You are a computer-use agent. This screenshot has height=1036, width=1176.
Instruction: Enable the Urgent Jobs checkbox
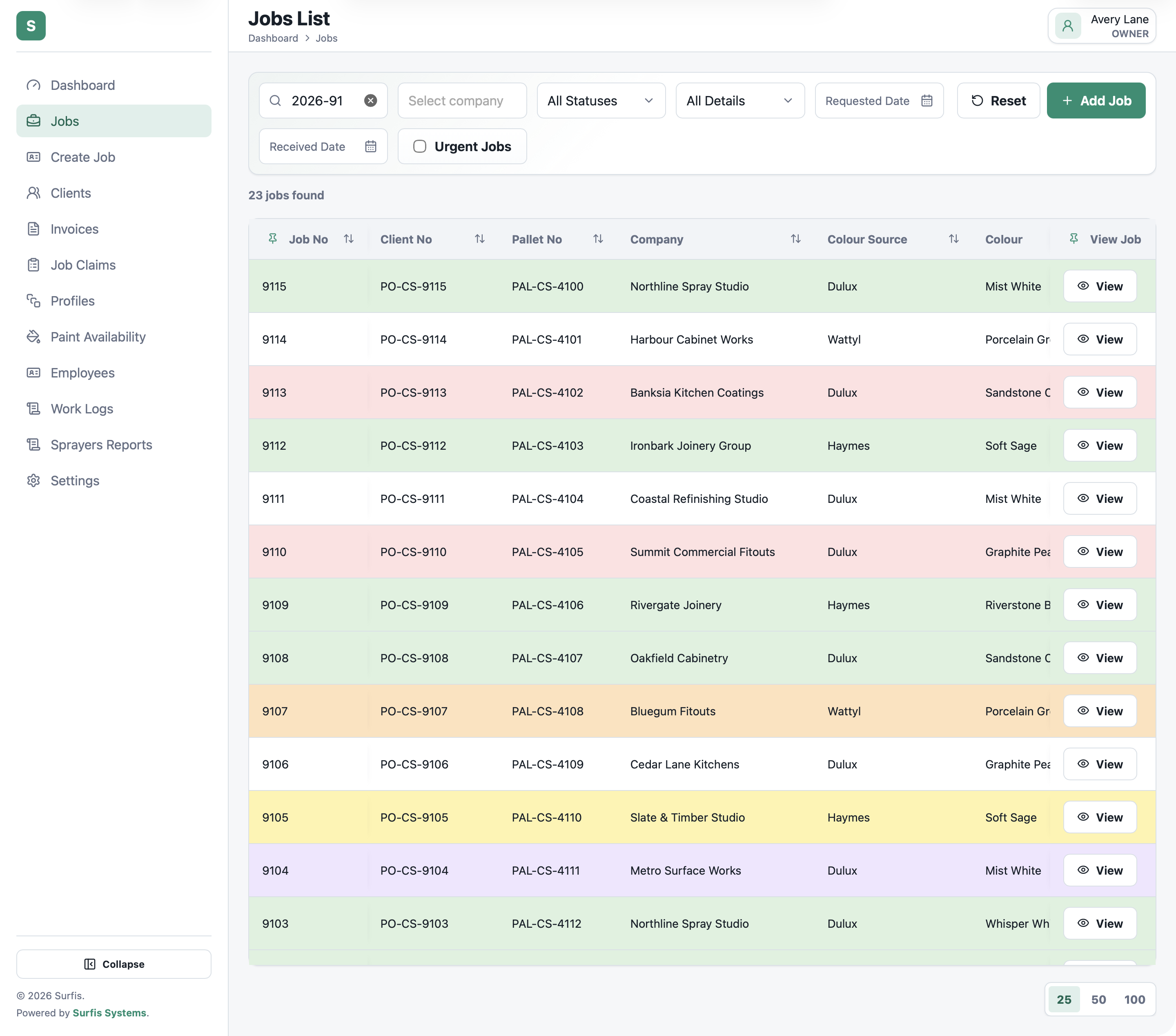[x=419, y=146]
